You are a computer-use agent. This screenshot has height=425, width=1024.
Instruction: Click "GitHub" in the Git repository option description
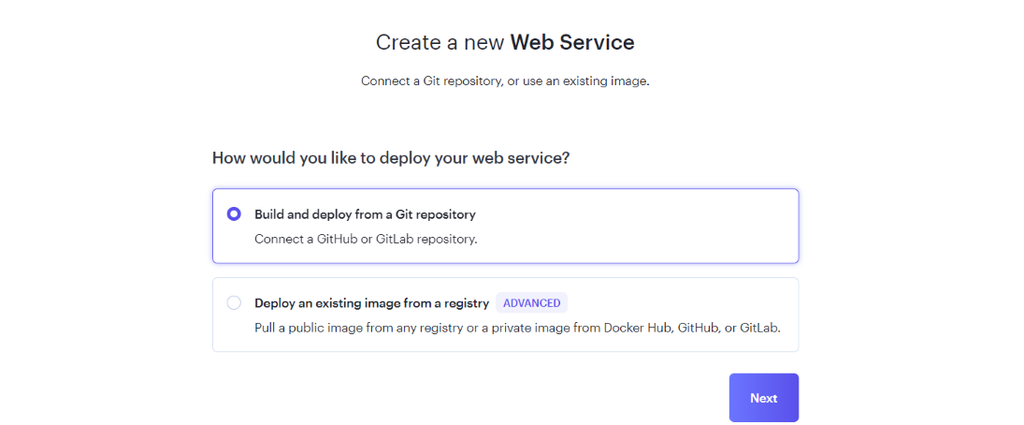(339, 239)
